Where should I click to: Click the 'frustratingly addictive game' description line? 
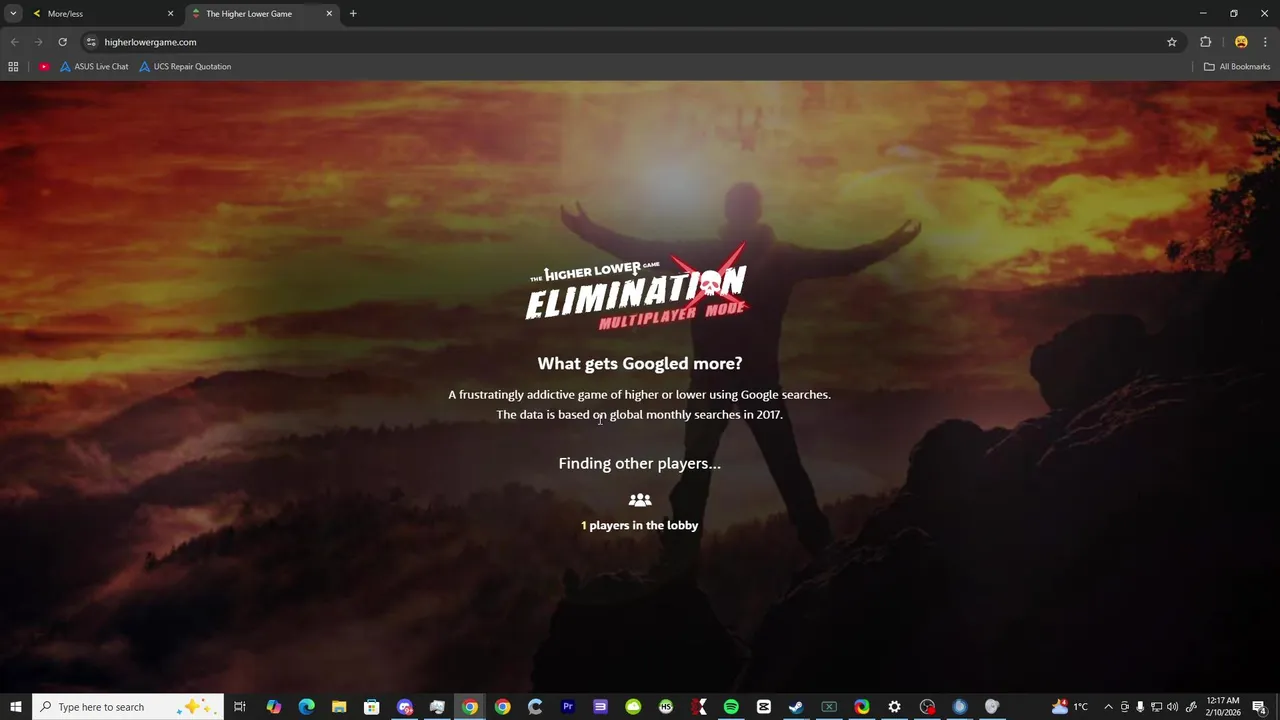640,395
